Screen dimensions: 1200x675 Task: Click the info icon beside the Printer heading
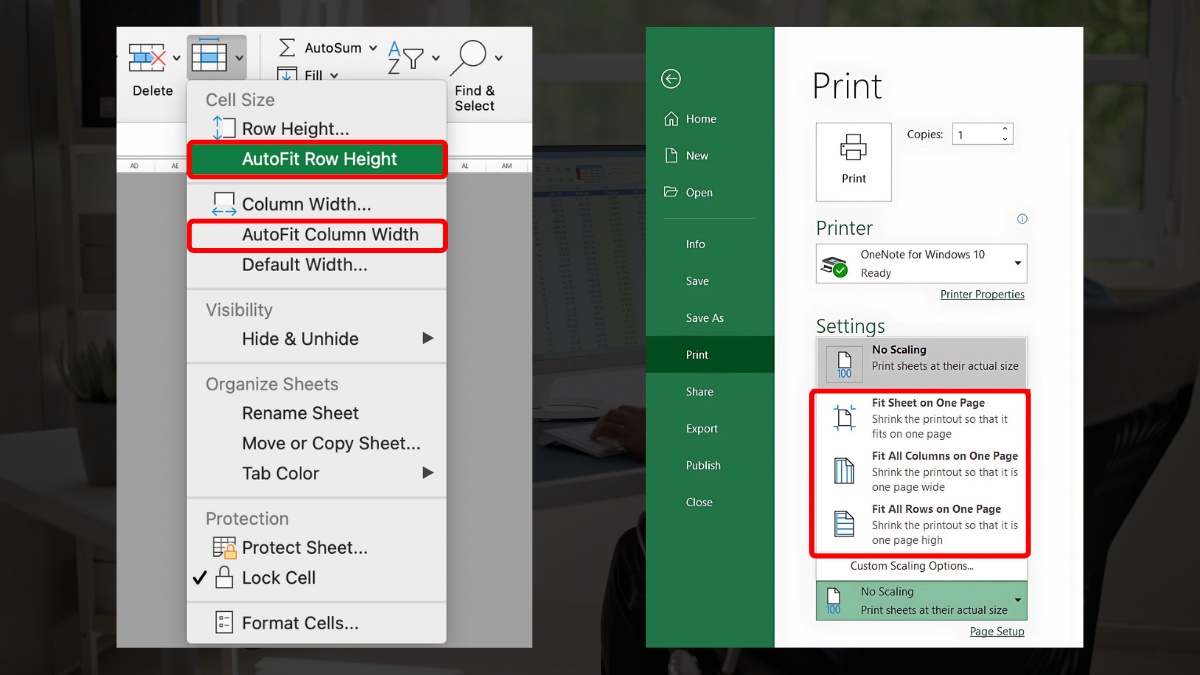[x=1022, y=219]
